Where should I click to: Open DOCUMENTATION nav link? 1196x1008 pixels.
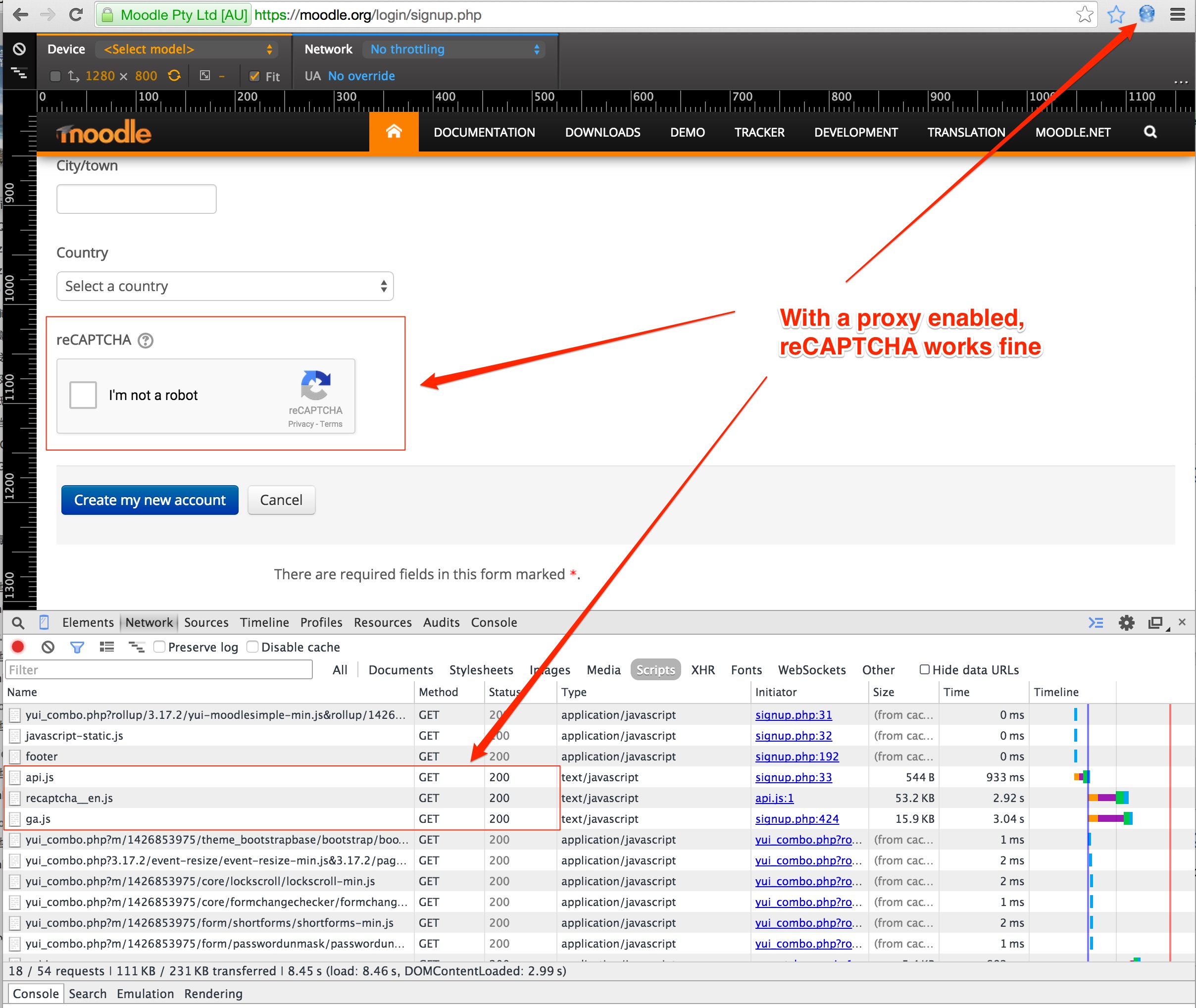click(x=484, y=133)
